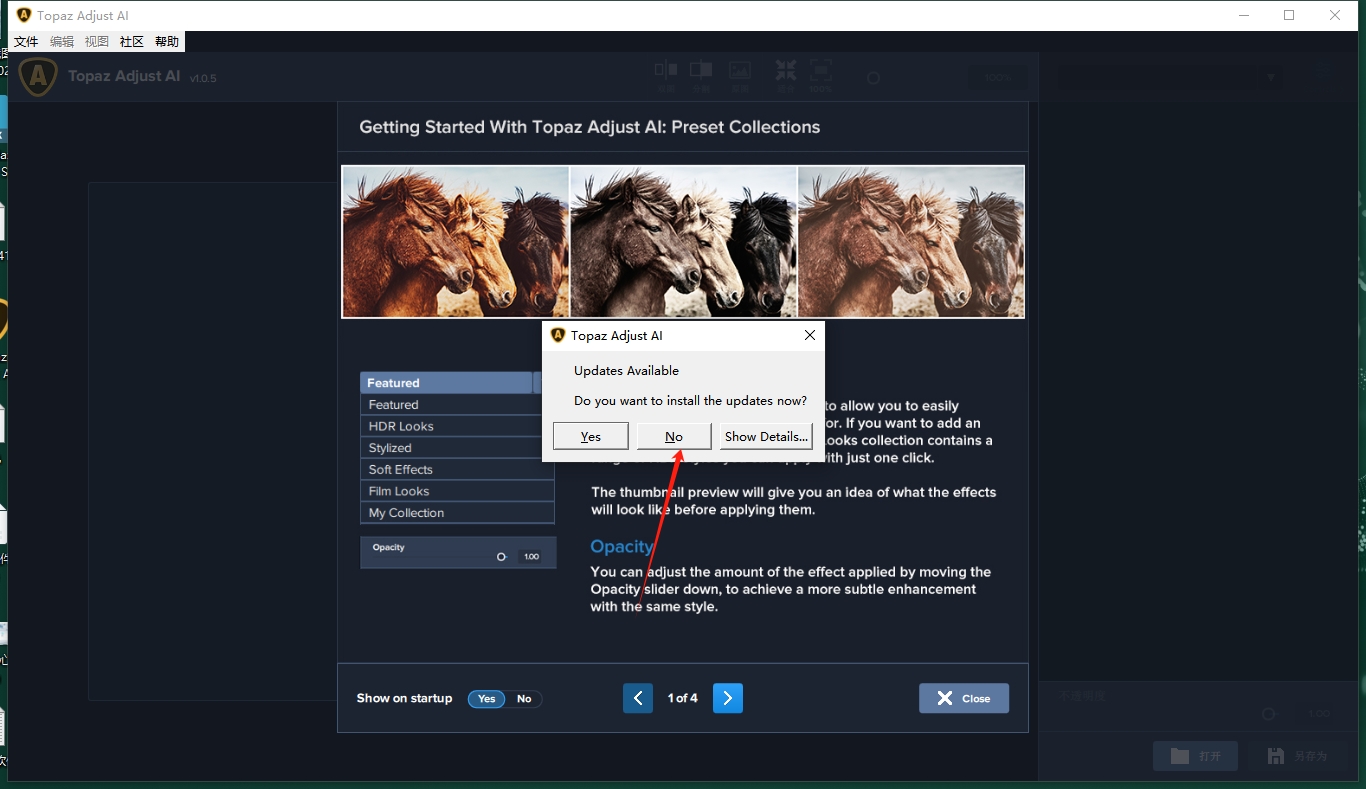Click the 打开 open folder button
The width and height of the screenshot is (1366, 789).
(1195, 756)
